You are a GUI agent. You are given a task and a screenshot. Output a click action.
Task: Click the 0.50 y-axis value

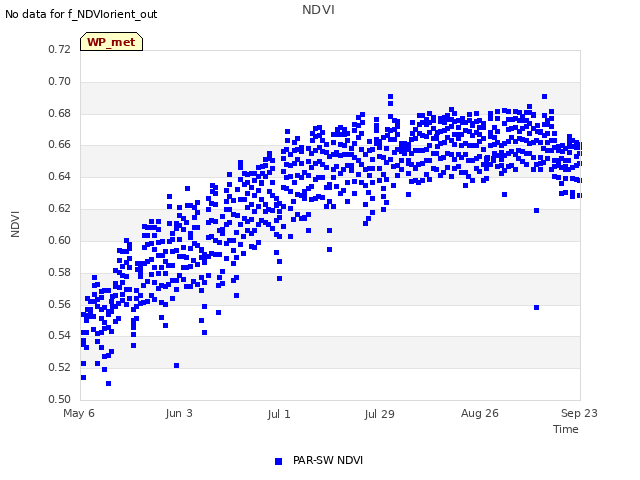[x=60, y=399]
